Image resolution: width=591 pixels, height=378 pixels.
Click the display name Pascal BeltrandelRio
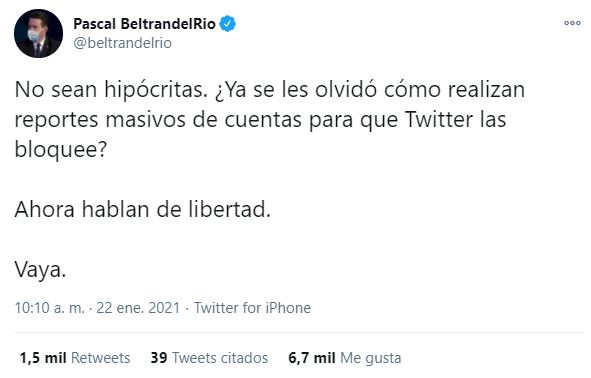(144, 24)
